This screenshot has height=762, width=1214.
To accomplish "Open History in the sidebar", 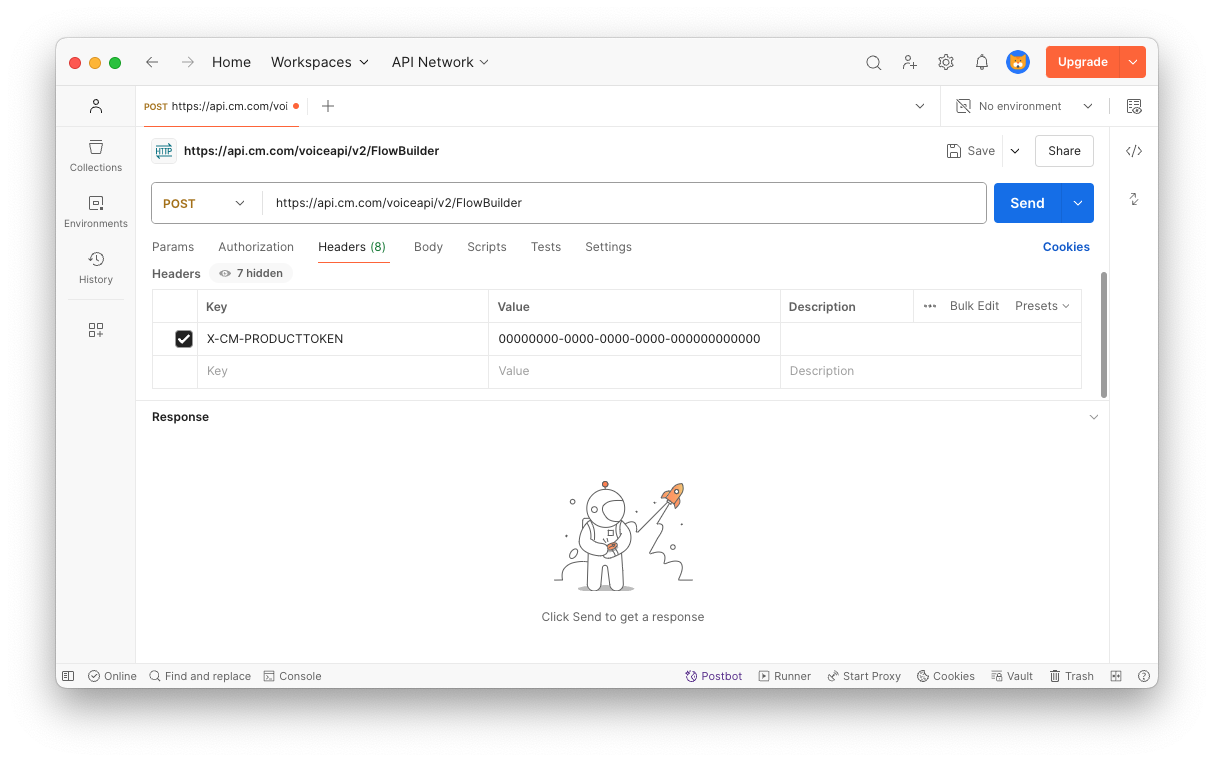I will pos(96,267).
